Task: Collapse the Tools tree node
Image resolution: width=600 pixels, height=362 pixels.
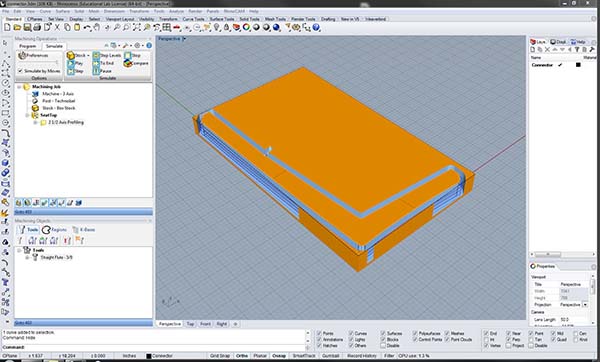Action: click(x=19, y=250)
